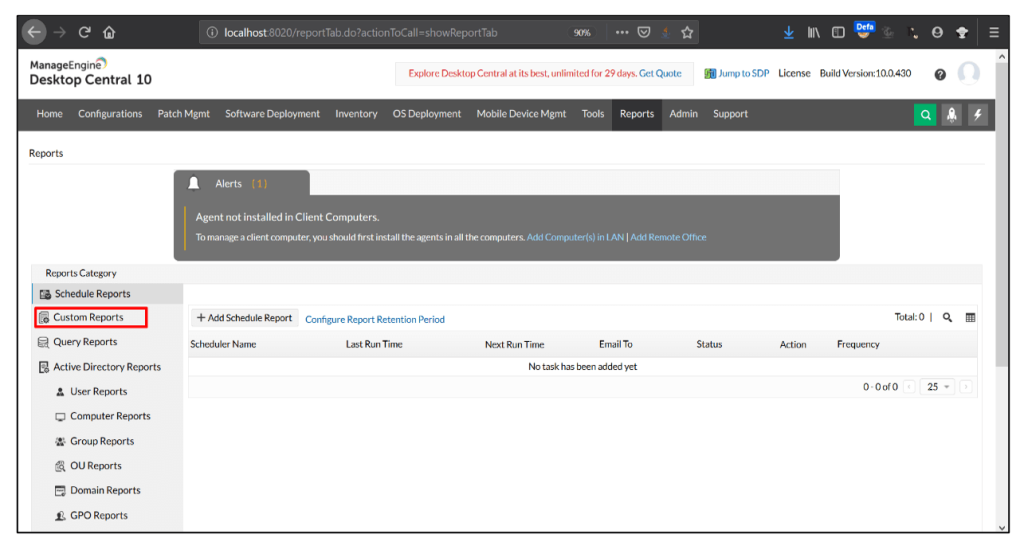
Task: Click the Schedule Reports calendar icon
Action: (x=45, y=294)
